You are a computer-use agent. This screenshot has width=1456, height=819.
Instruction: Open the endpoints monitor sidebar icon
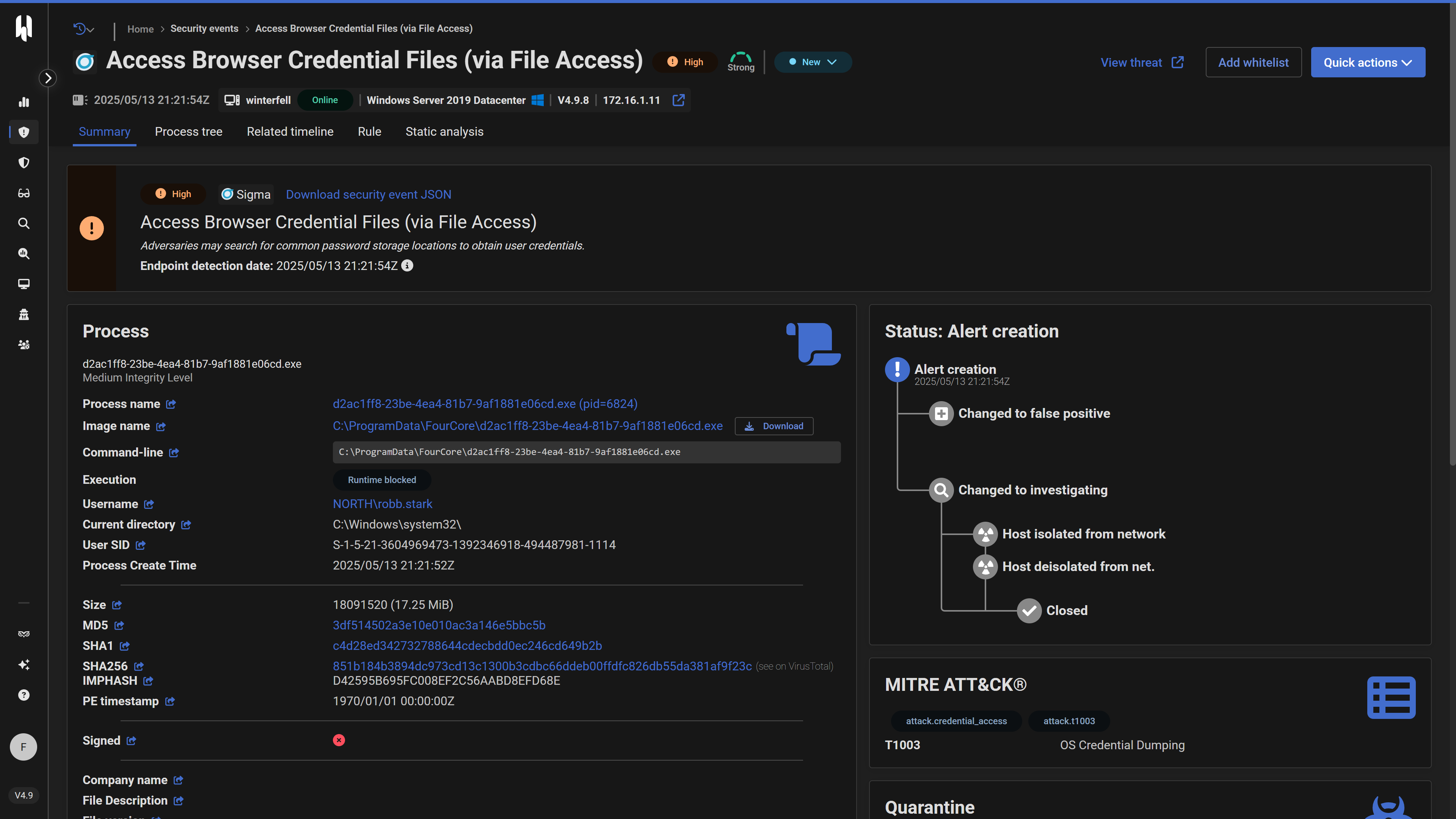[x=24, y=284]
